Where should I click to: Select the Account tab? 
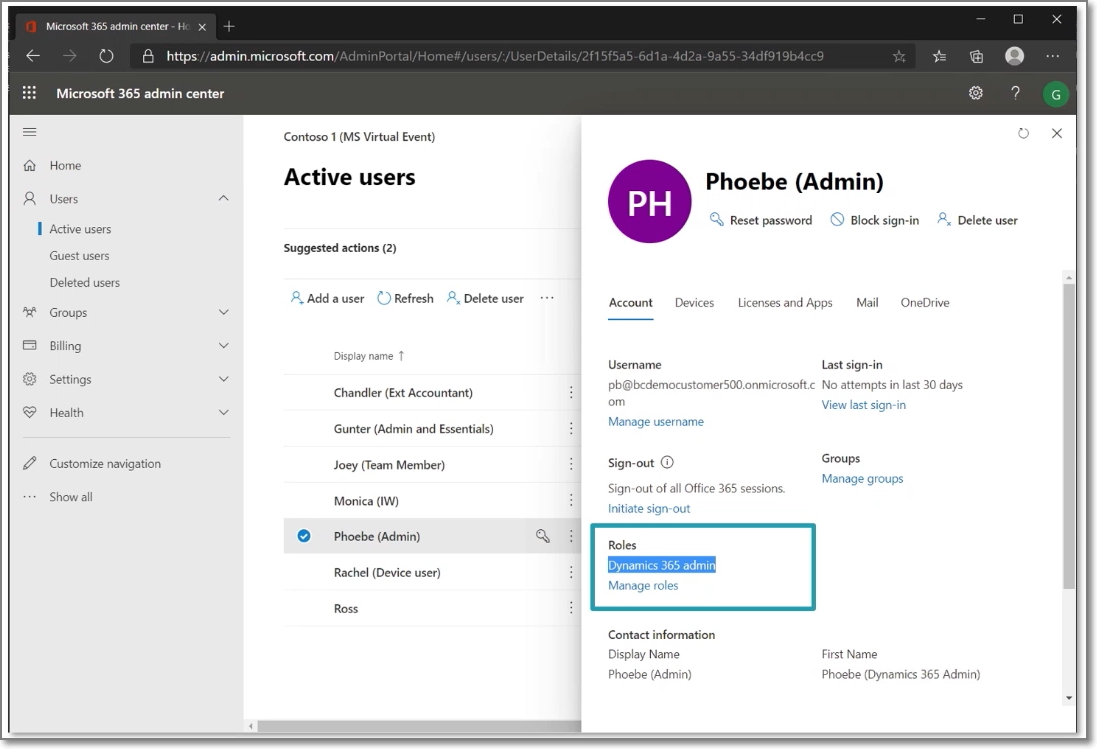pos(630,303)
